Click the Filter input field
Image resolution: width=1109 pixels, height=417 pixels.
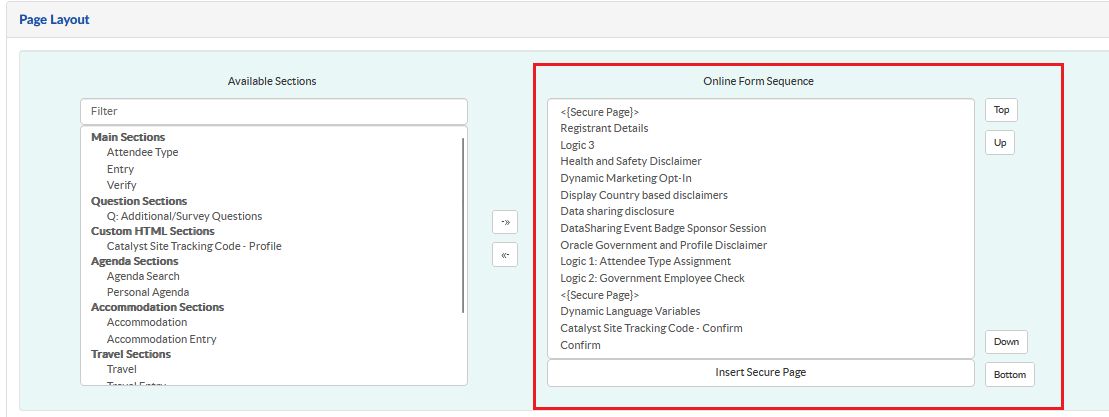(x=274, y=111)
